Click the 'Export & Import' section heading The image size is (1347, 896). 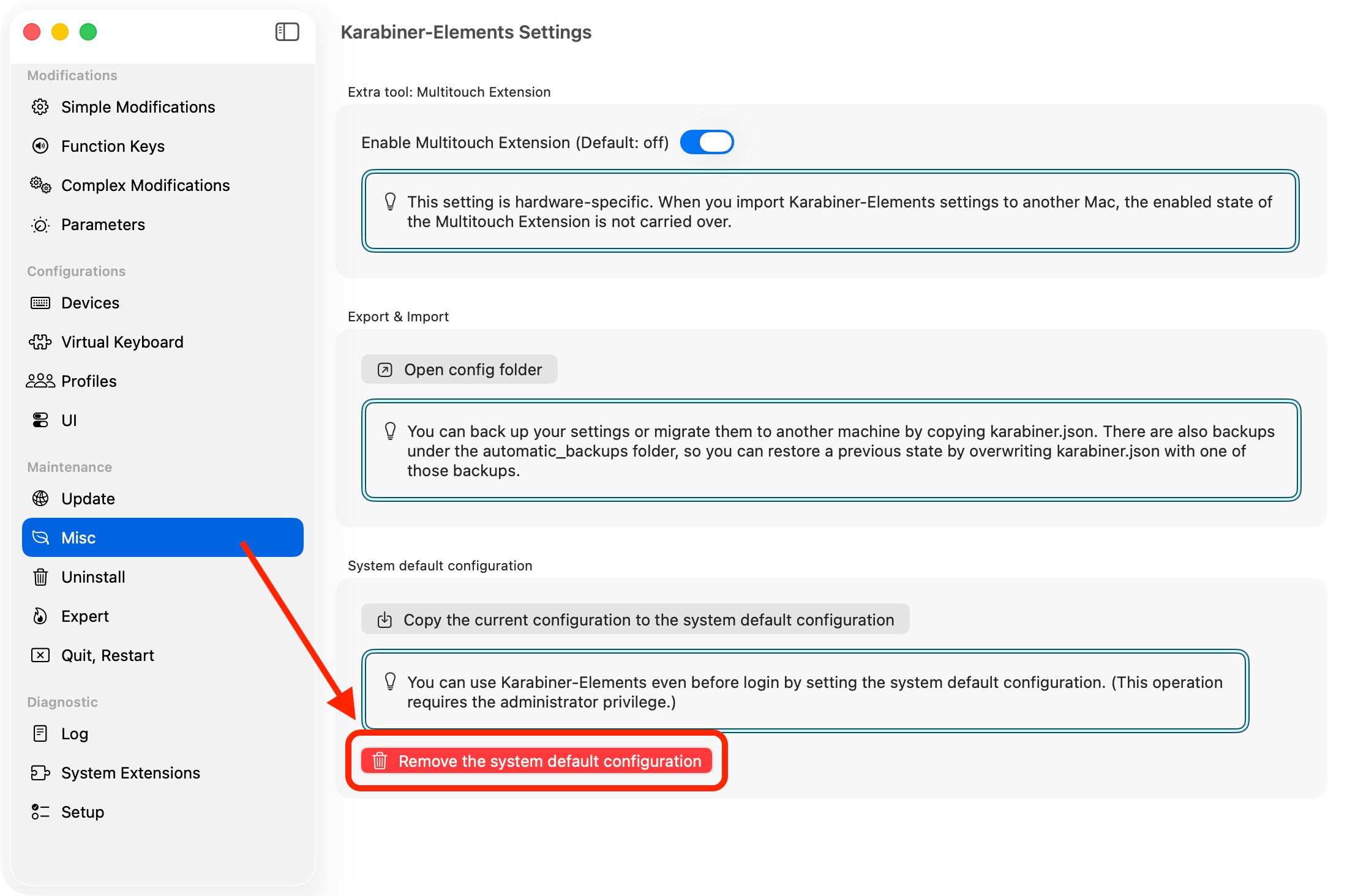[398, 316]
